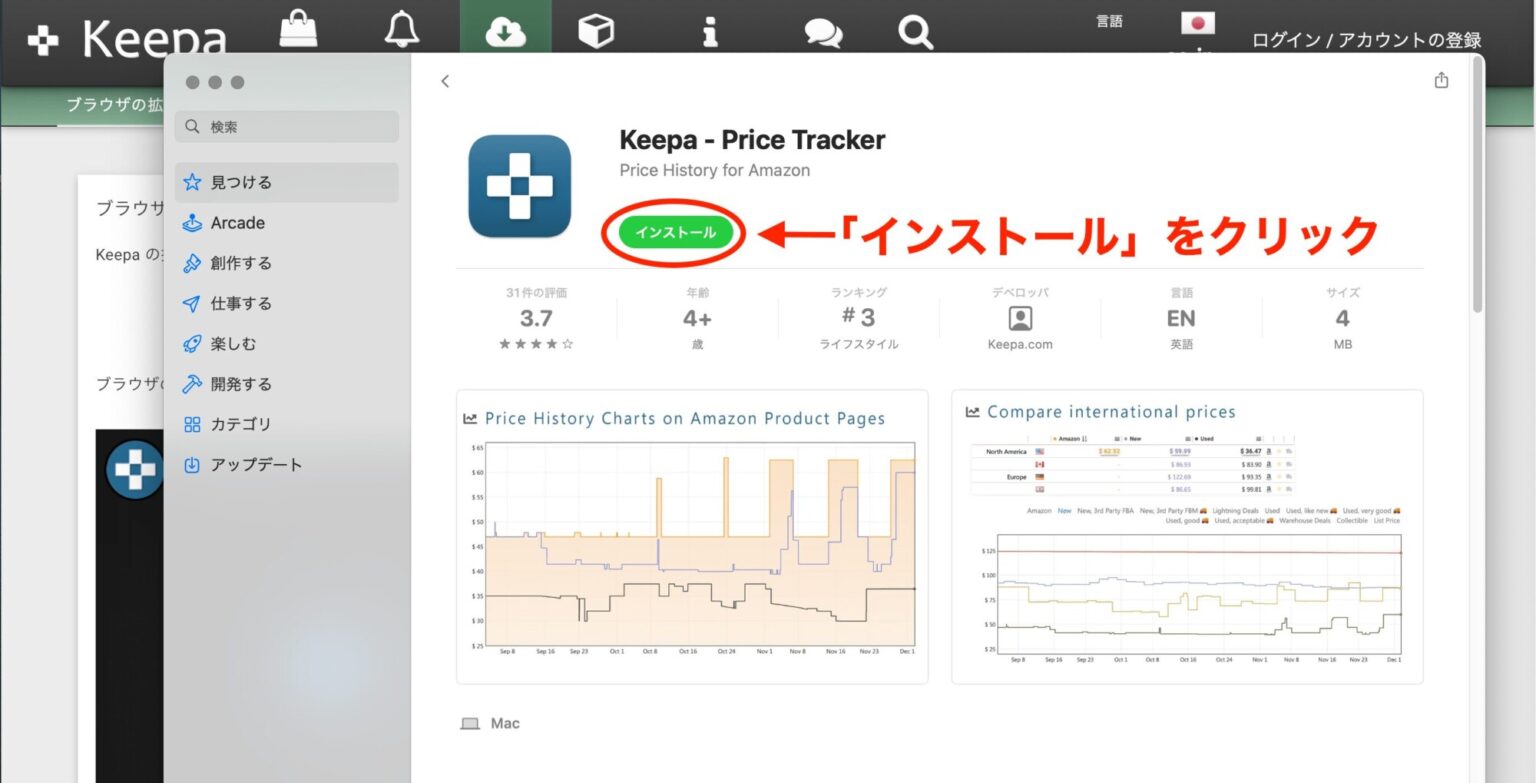Expand the カテゴリ sidebar entry
The image size is (1536, 783).
click(x=241, y=424)
